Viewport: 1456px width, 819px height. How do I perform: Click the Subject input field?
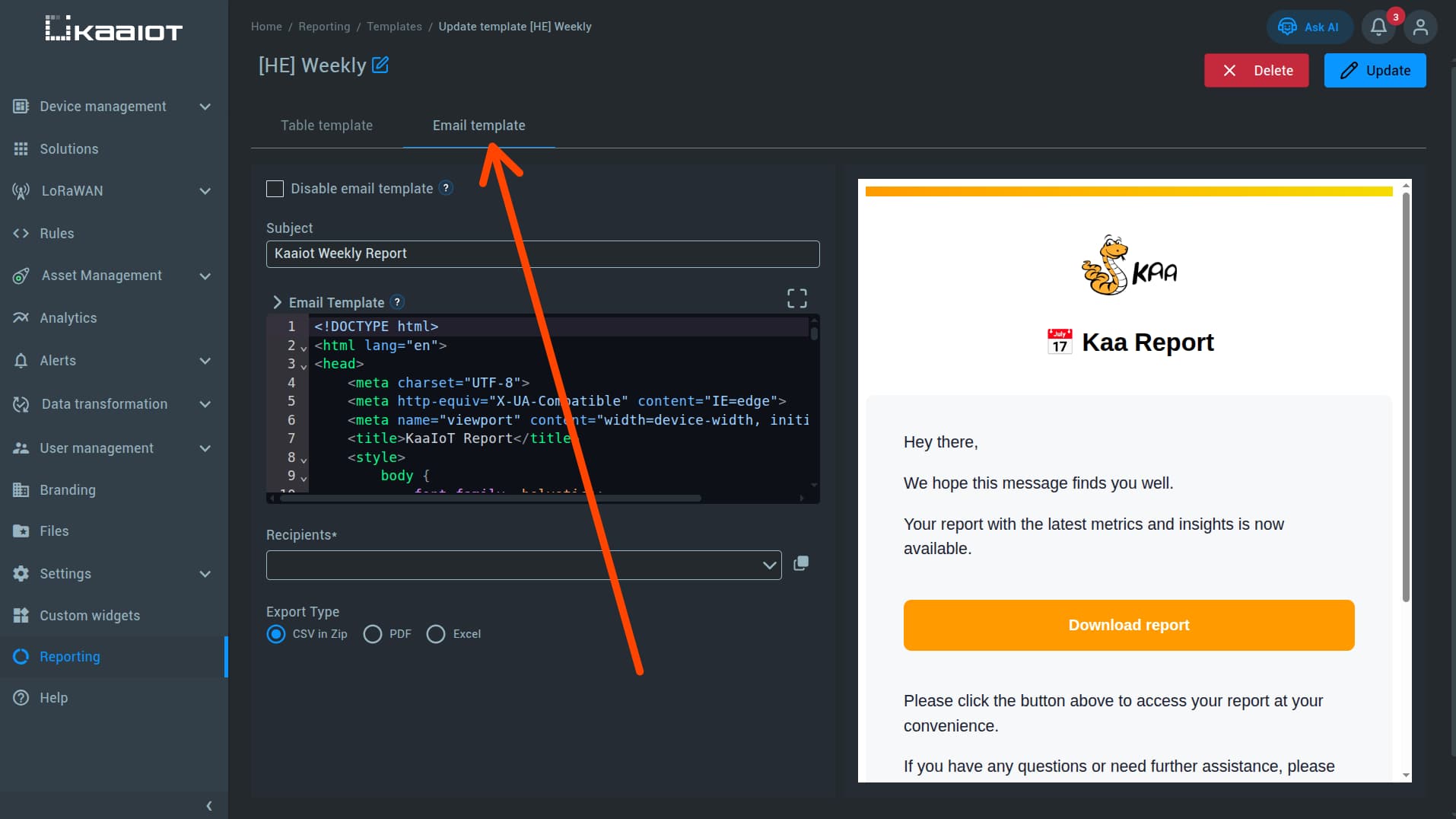click(x=542, y=254)
